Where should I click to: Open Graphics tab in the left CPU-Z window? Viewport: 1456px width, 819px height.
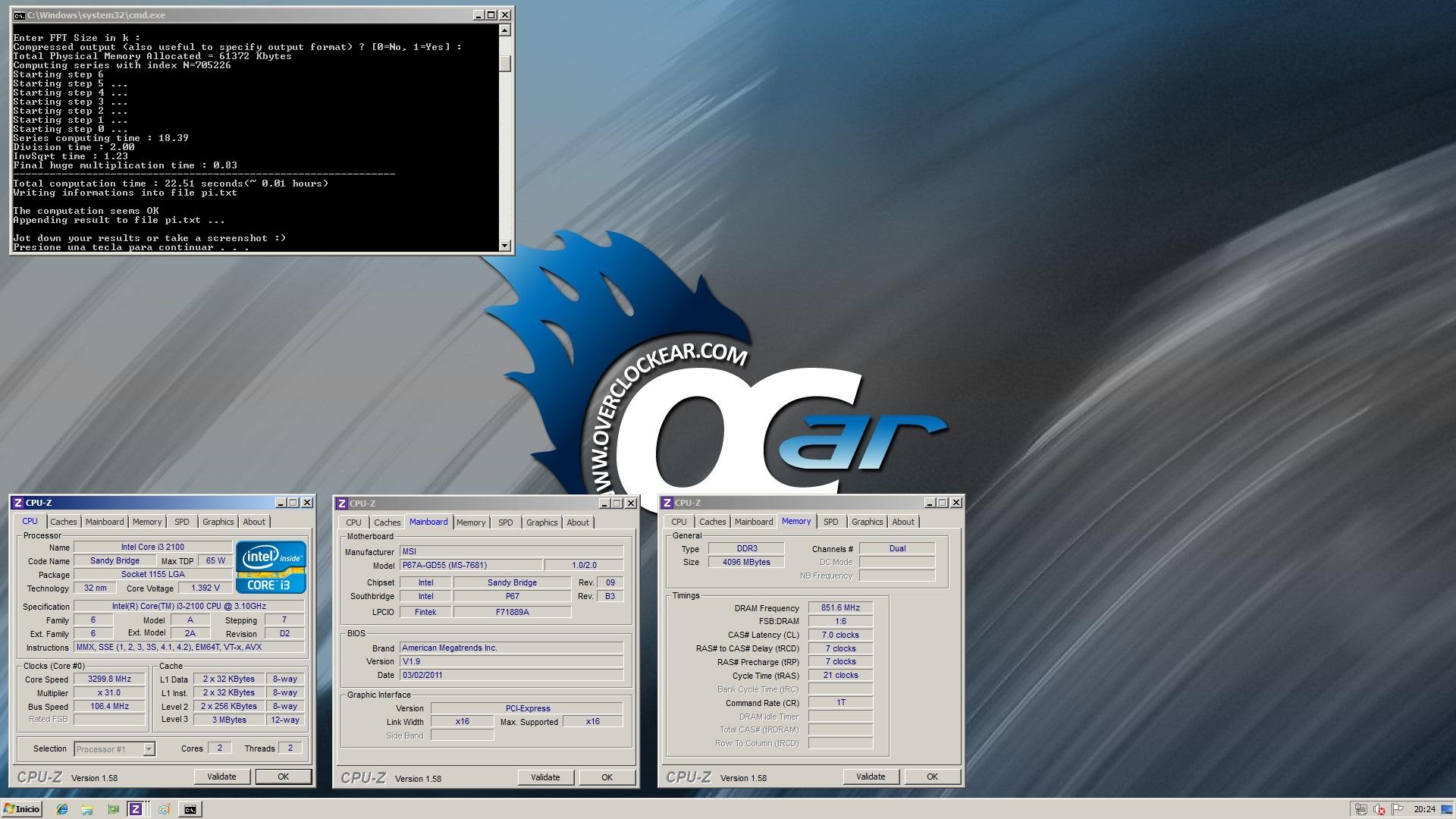point(218,522)
